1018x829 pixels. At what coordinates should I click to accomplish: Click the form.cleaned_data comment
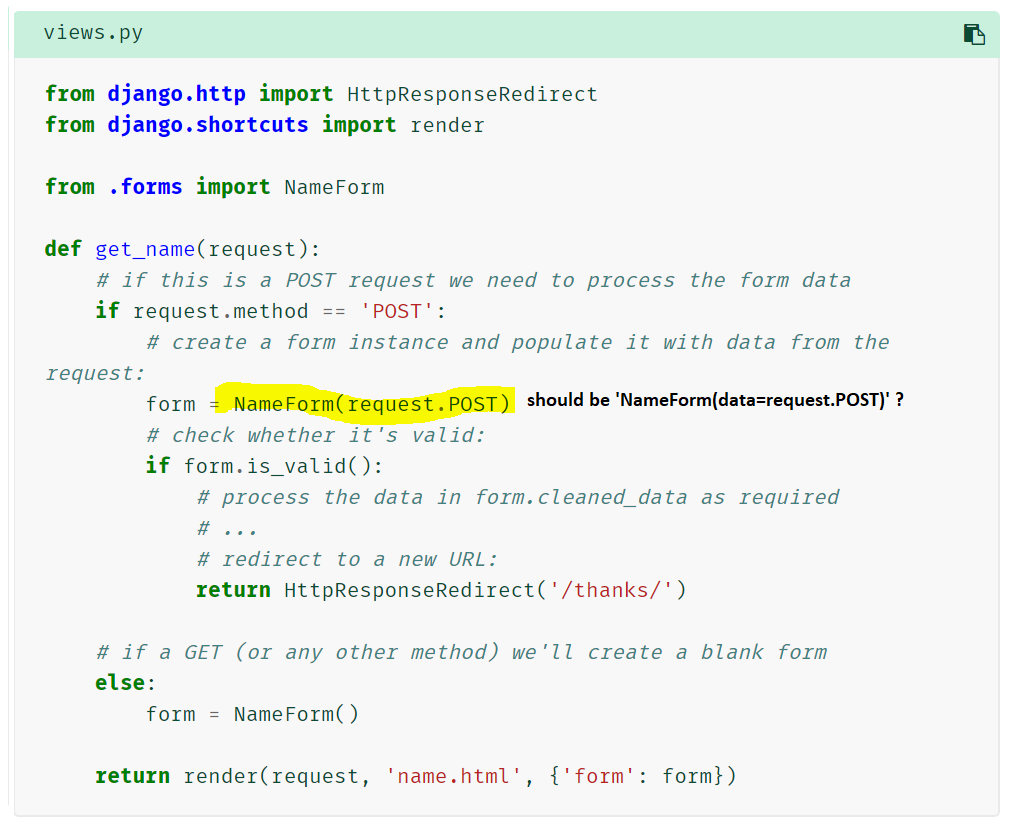point(518,496)
